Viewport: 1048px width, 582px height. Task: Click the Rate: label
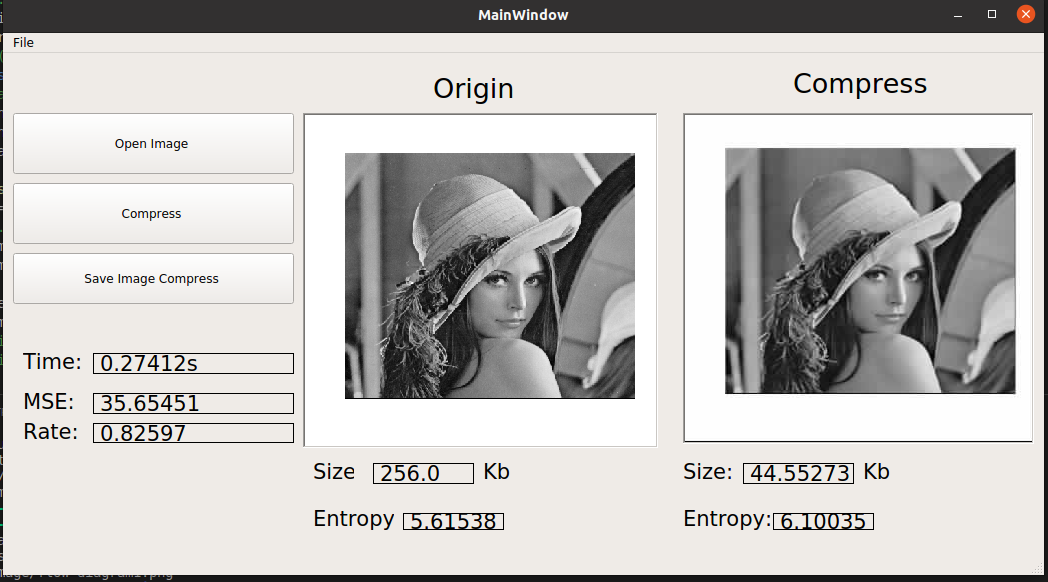point(50,432)
